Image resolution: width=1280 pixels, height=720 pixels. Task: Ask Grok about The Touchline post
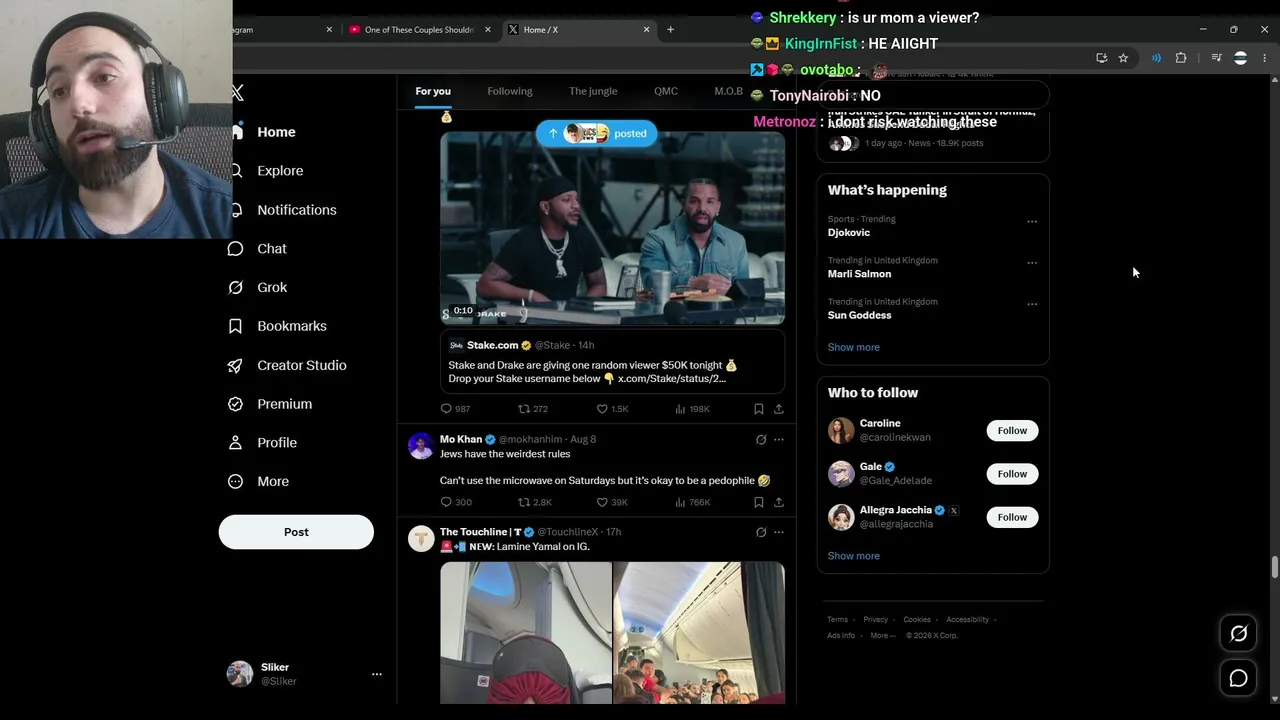point(761,532)
